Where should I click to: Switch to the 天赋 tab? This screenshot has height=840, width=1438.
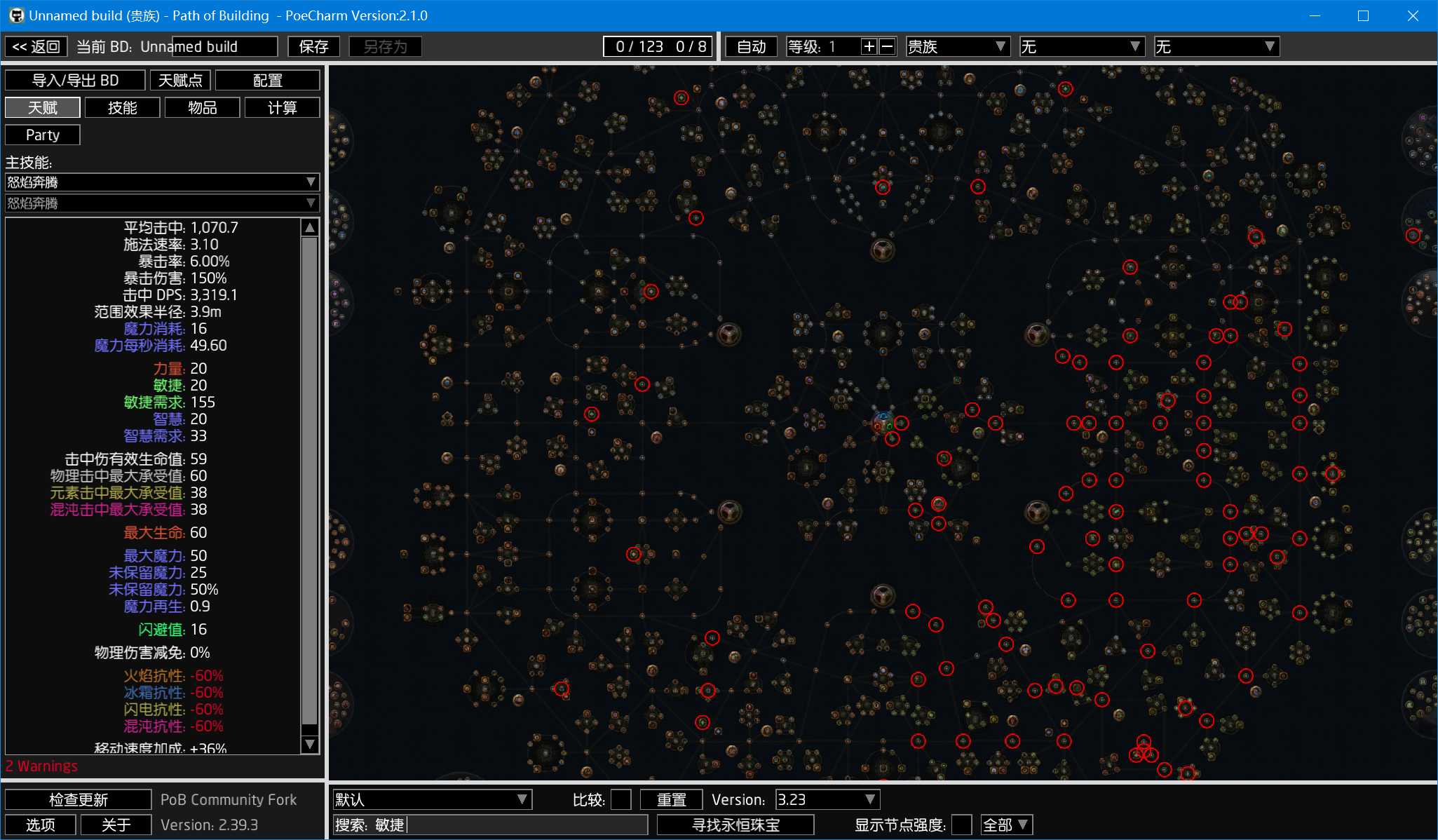pos(43,108)
